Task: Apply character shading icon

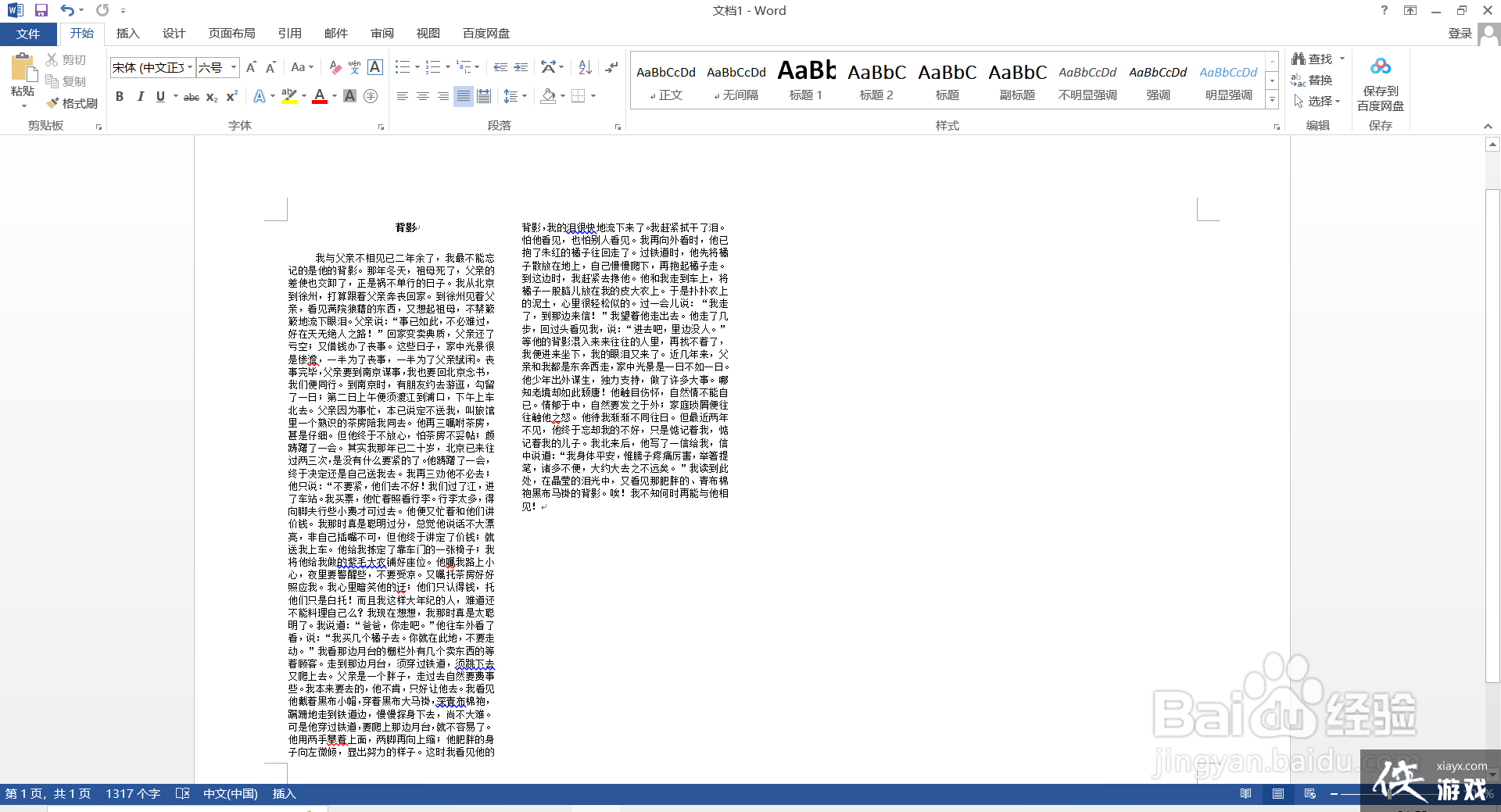Action: 350,96
